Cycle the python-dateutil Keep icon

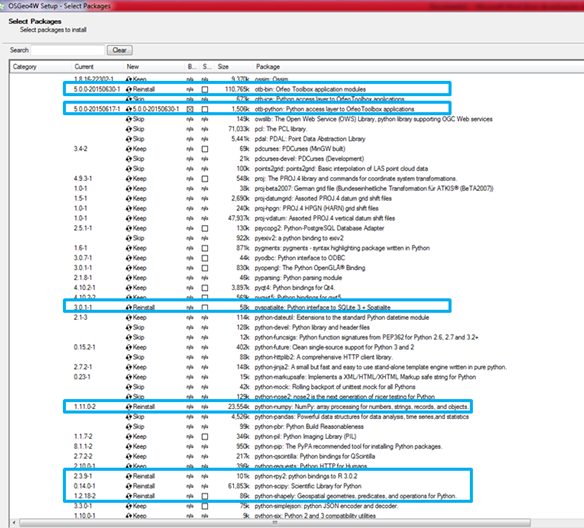pyautogui.click(x=129, y=318)
